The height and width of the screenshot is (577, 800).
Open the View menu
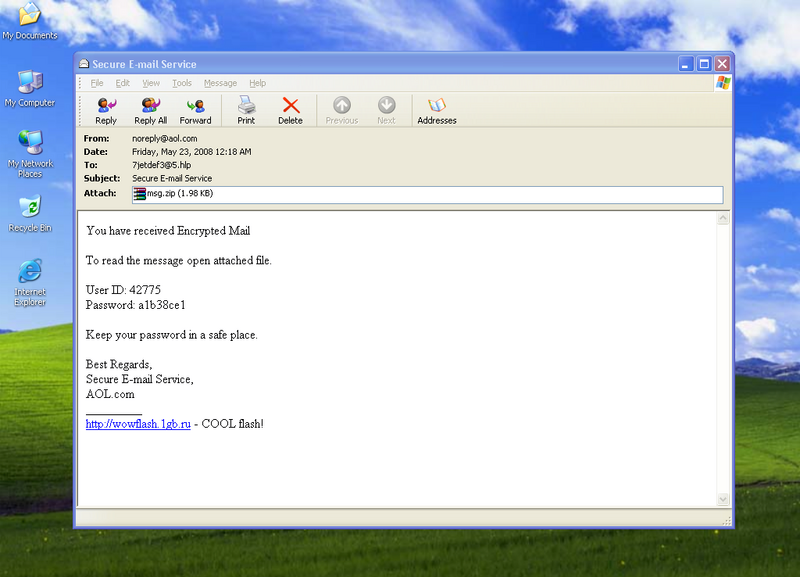(x=151, y=83)
